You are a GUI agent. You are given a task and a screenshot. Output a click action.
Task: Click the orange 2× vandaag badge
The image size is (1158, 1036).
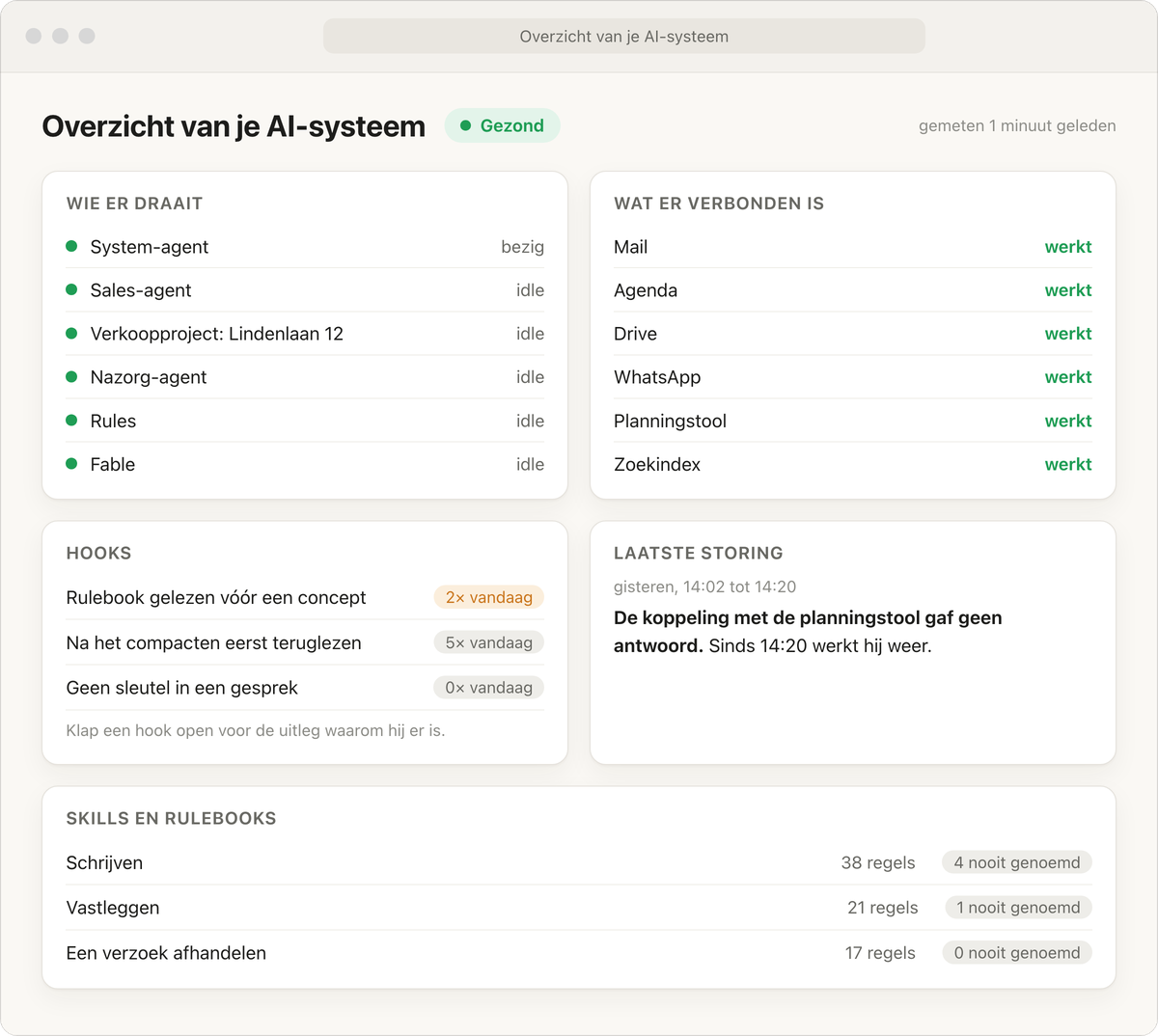[489, 597]
